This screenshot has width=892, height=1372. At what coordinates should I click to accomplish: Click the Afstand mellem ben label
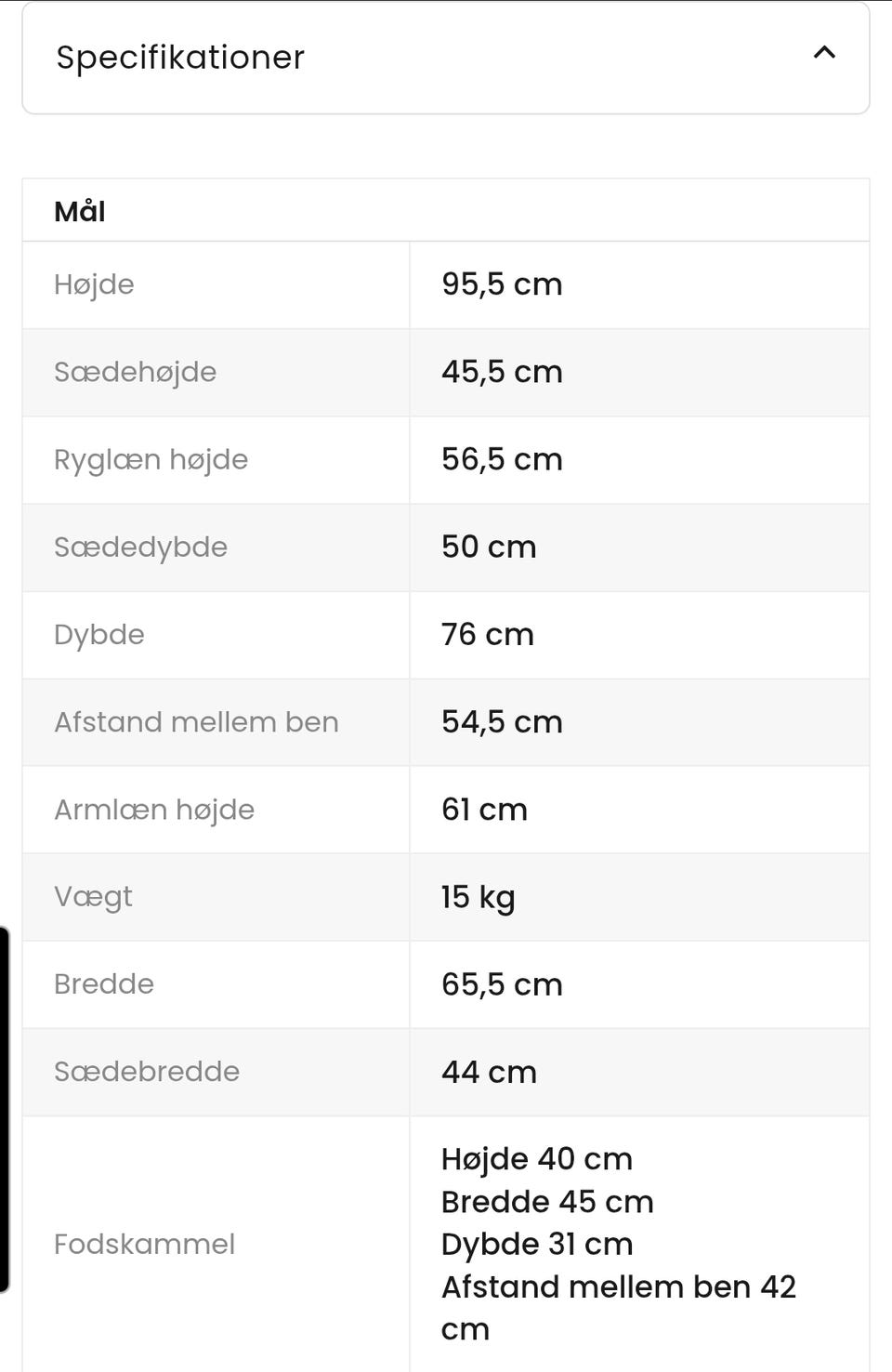pyautogui.click(x=196, y=722)
